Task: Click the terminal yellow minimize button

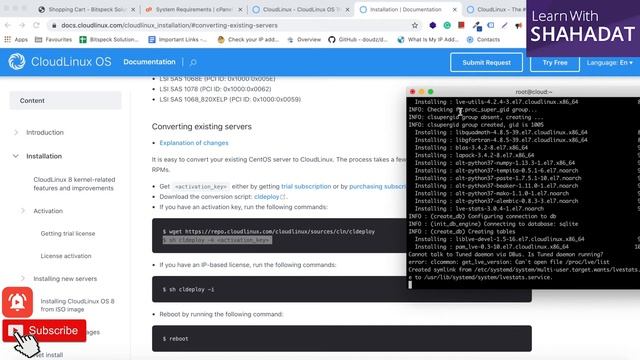Action: click(421, 92)
